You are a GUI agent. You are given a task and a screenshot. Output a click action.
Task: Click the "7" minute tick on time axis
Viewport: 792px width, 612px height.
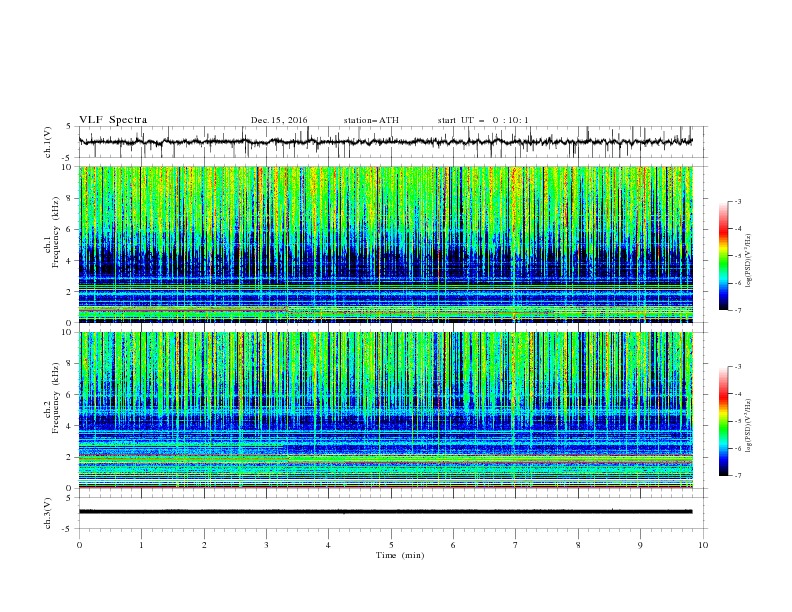point(516,545)
